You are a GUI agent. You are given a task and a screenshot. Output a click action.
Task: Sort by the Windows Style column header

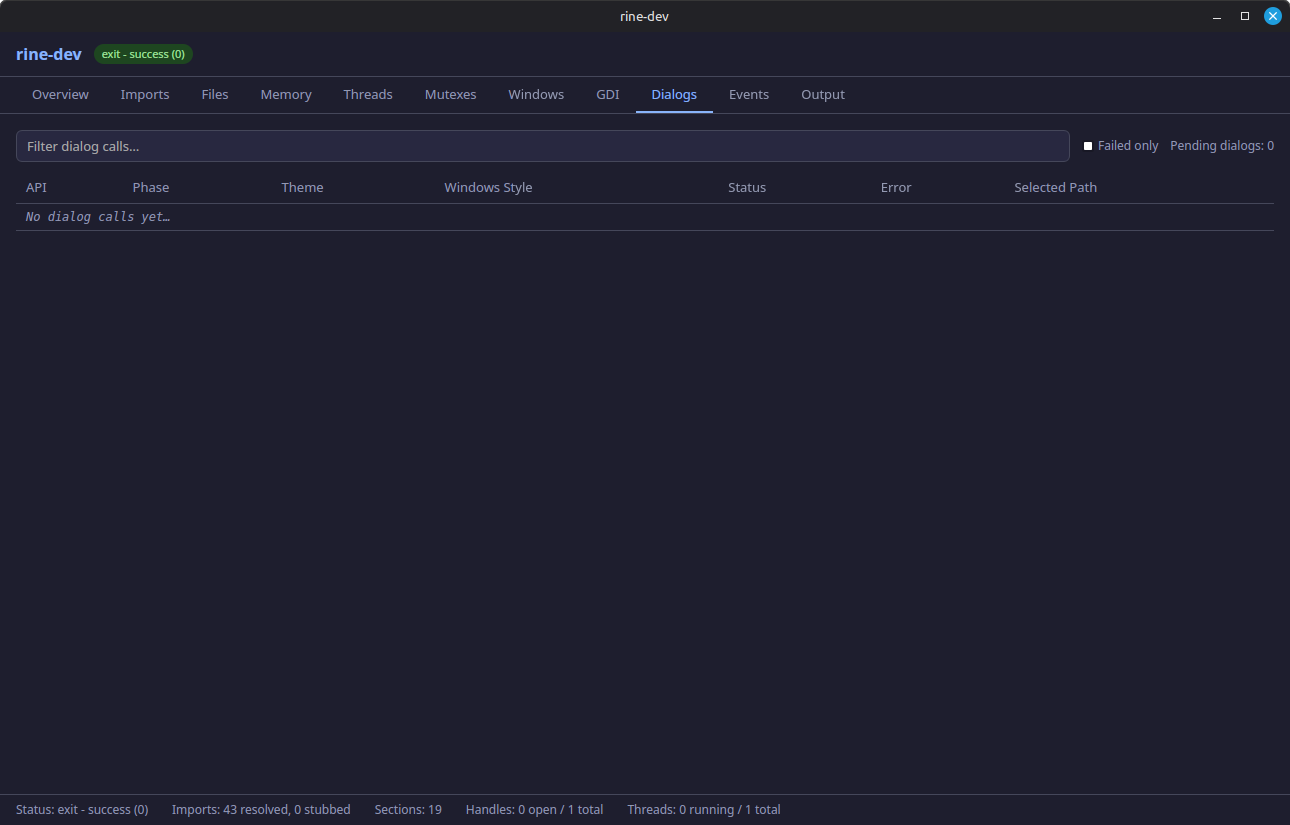[x=488, y=187]
